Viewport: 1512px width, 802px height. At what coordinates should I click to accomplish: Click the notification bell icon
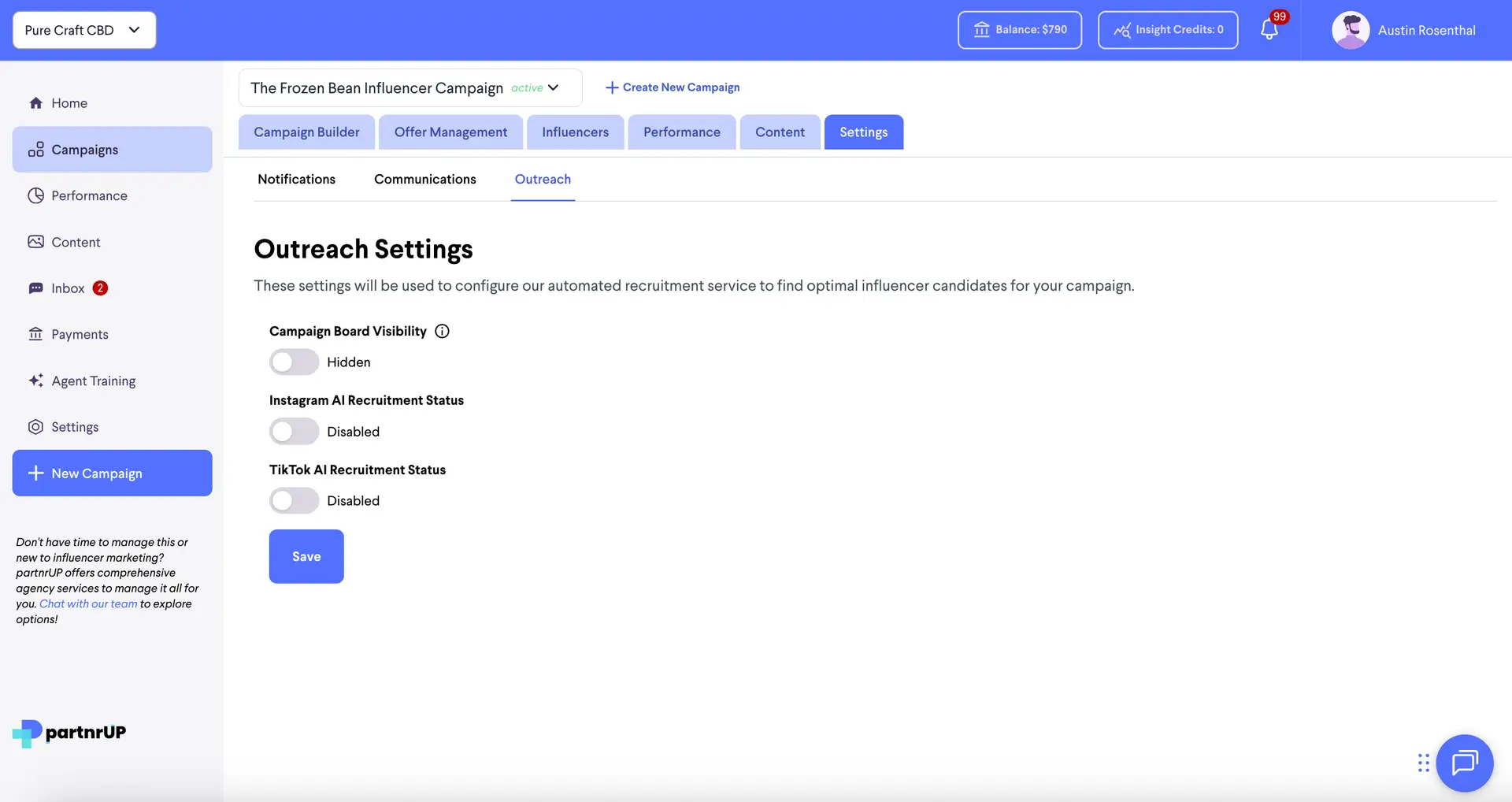pos(1269,30)
